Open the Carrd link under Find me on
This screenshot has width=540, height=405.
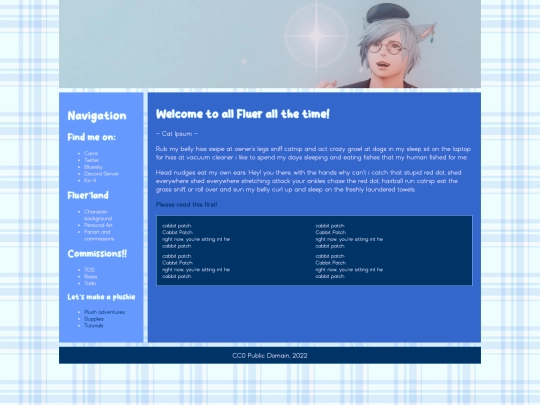91,153
